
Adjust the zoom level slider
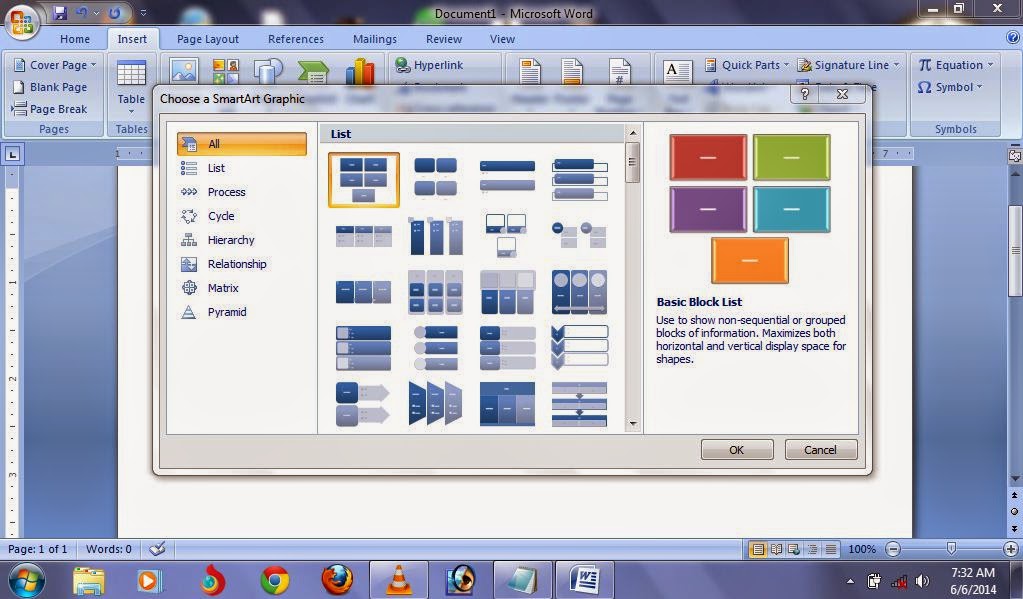pos(952,548)
